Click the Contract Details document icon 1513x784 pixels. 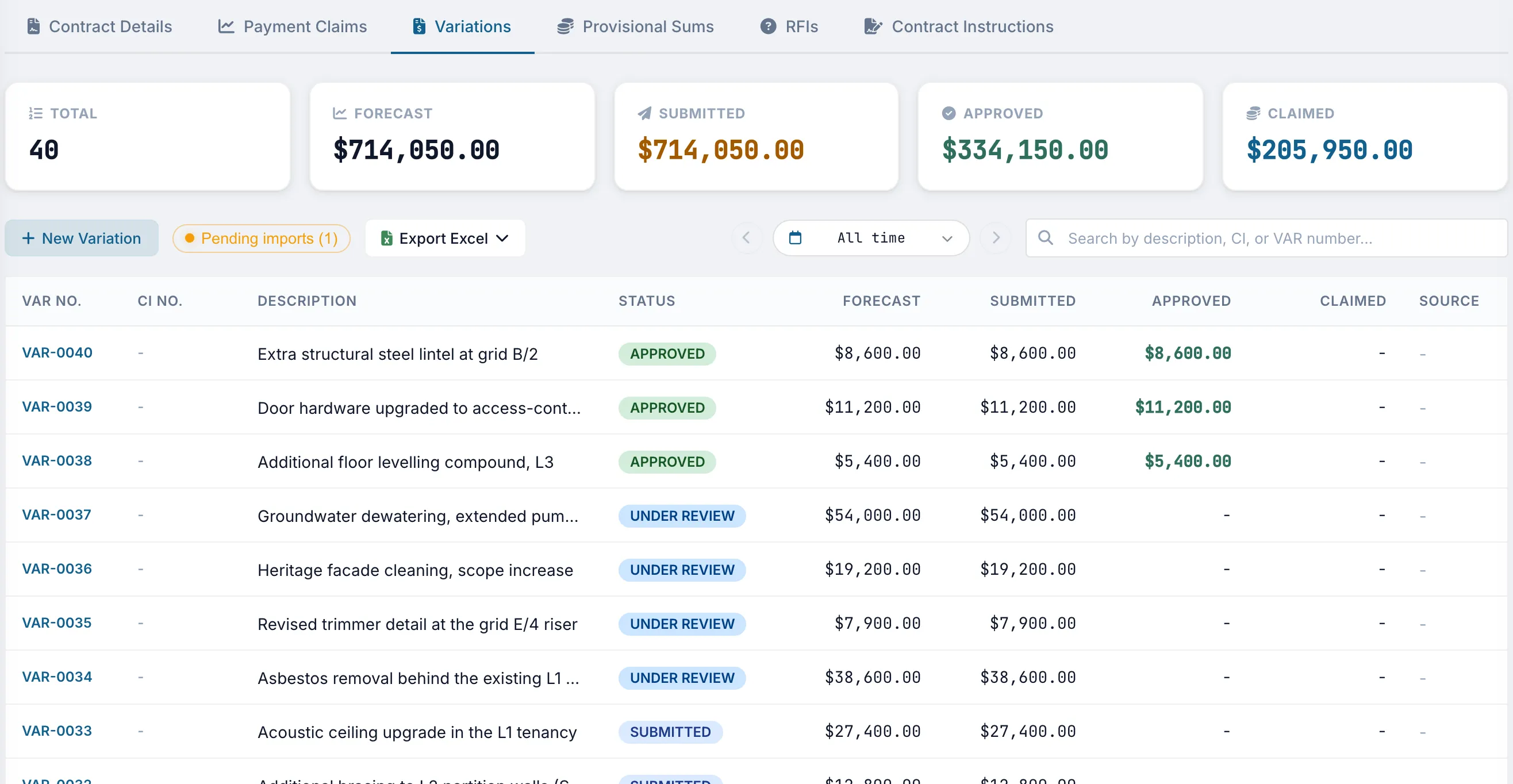click(33, 26)
